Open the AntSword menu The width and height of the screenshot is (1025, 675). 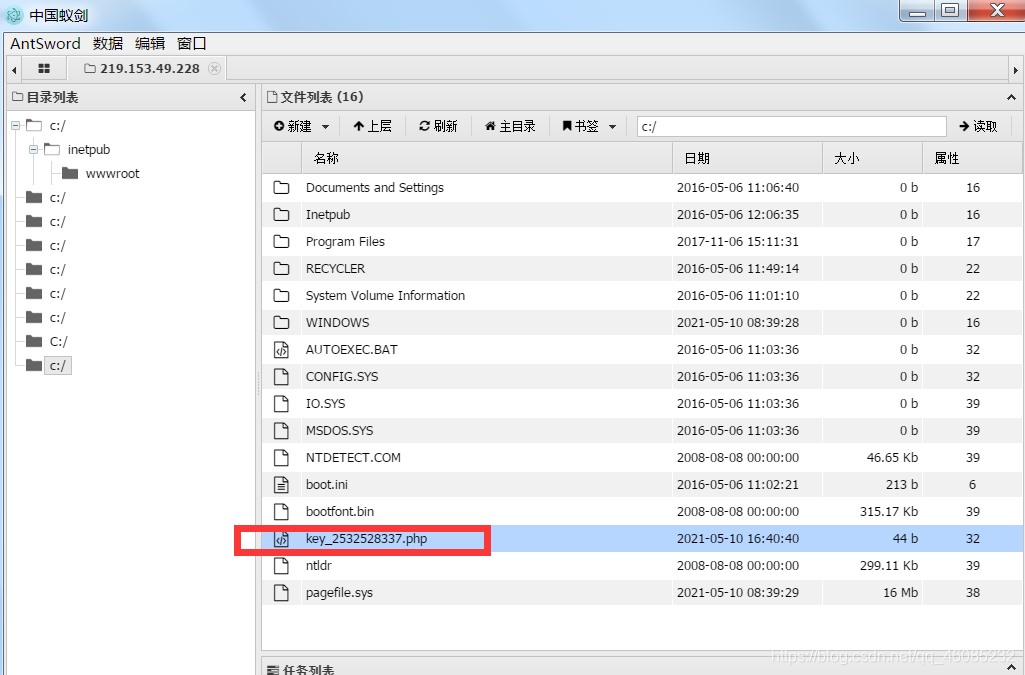(x=45, y=43)
